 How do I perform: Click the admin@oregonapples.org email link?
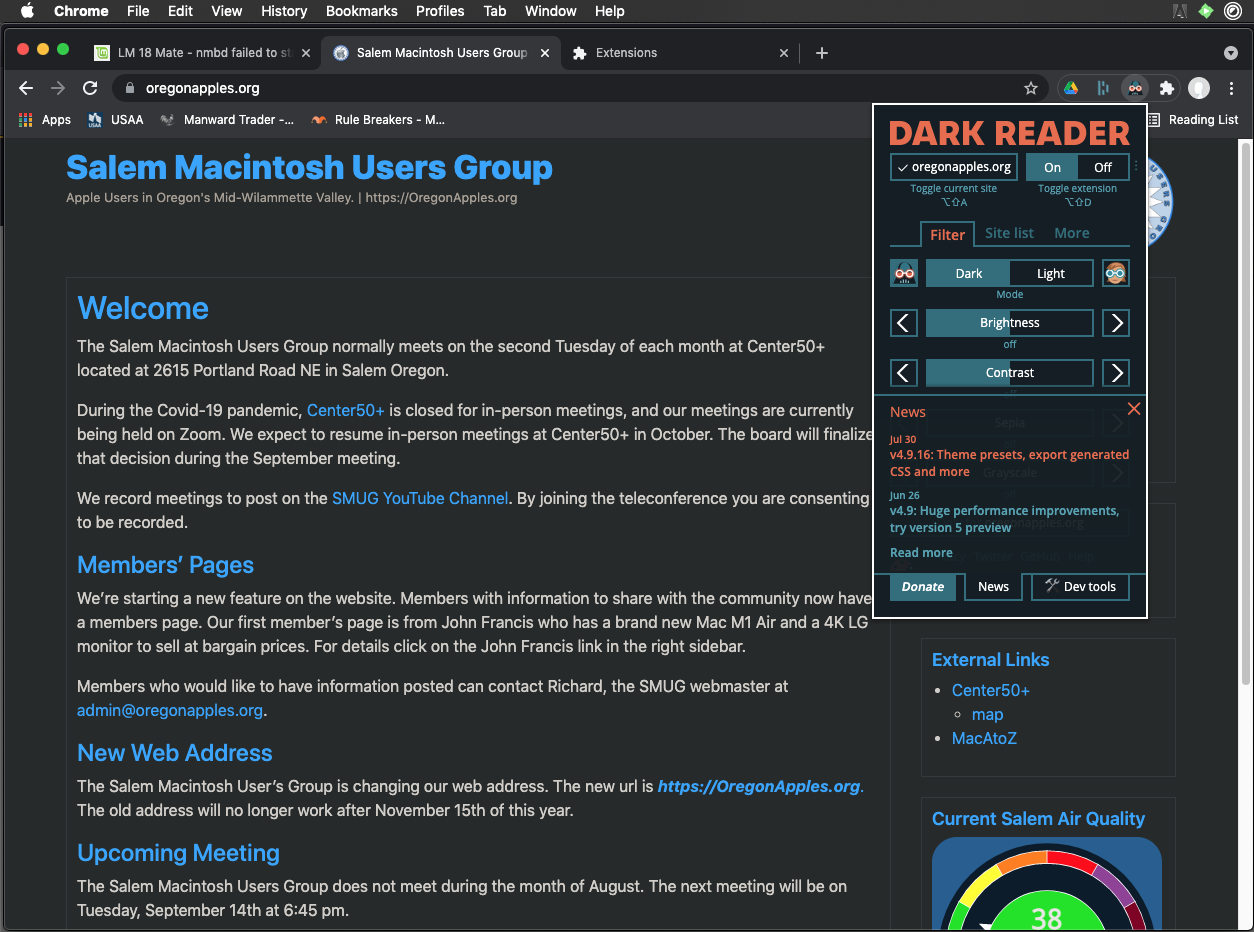pyautogui.click(x=170, y=710)
